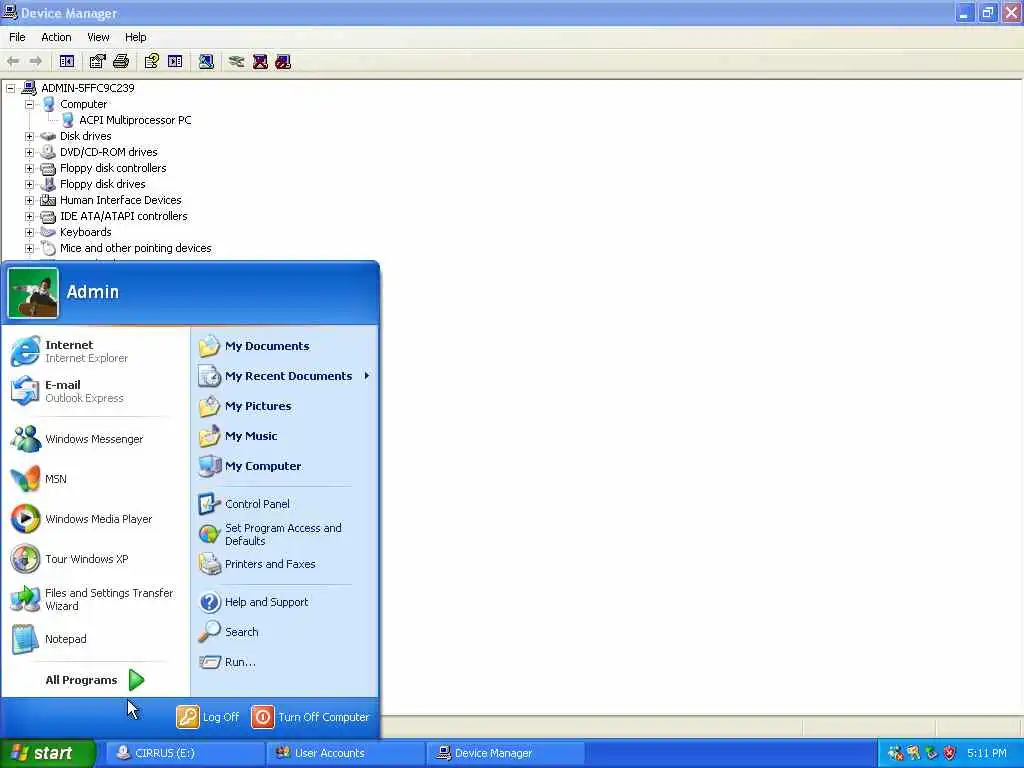
Task: Click the Update Driver toolbar icon
Action: [236, 61]
